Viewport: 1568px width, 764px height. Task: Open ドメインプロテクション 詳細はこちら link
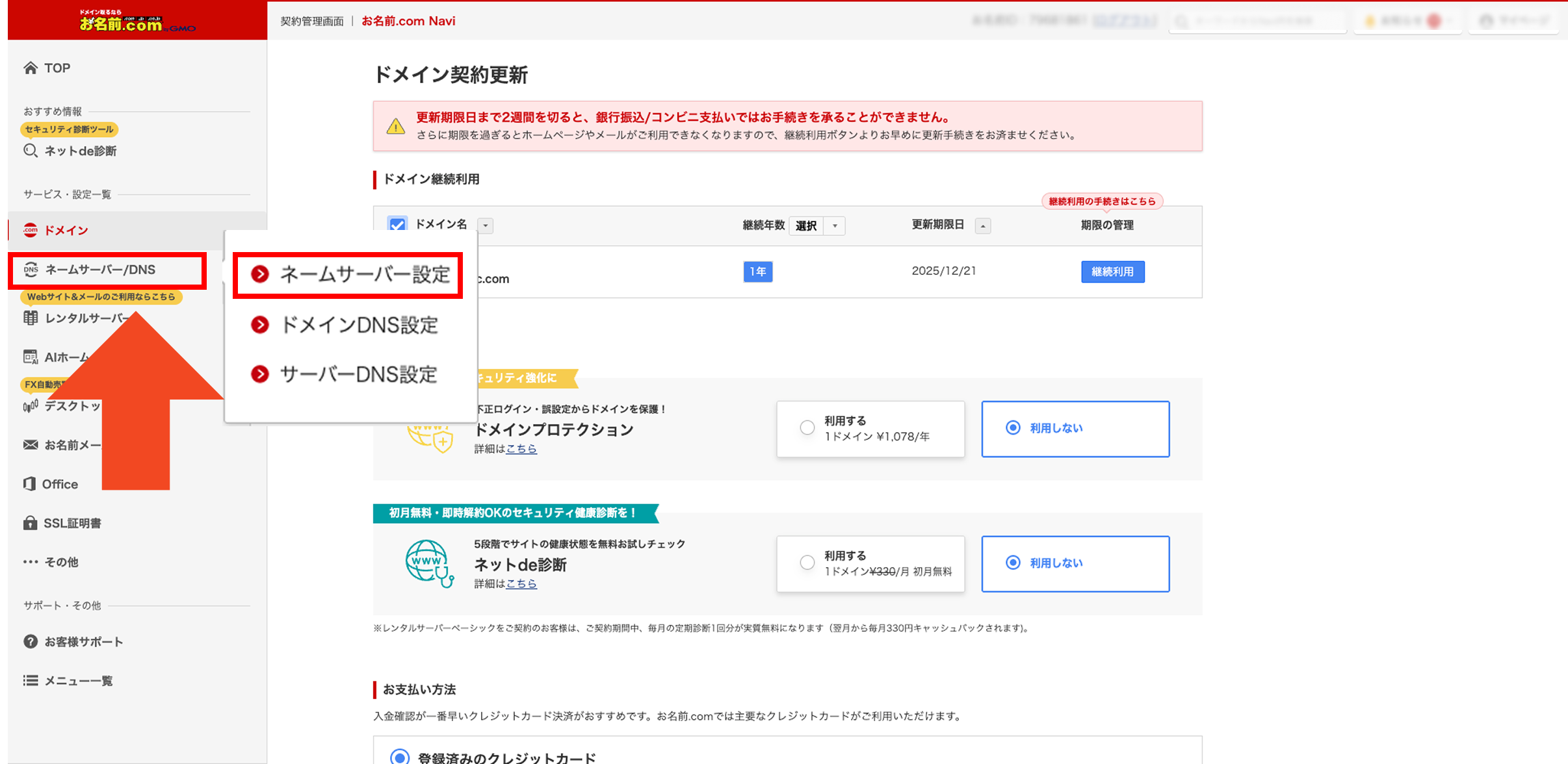point(521,449)
